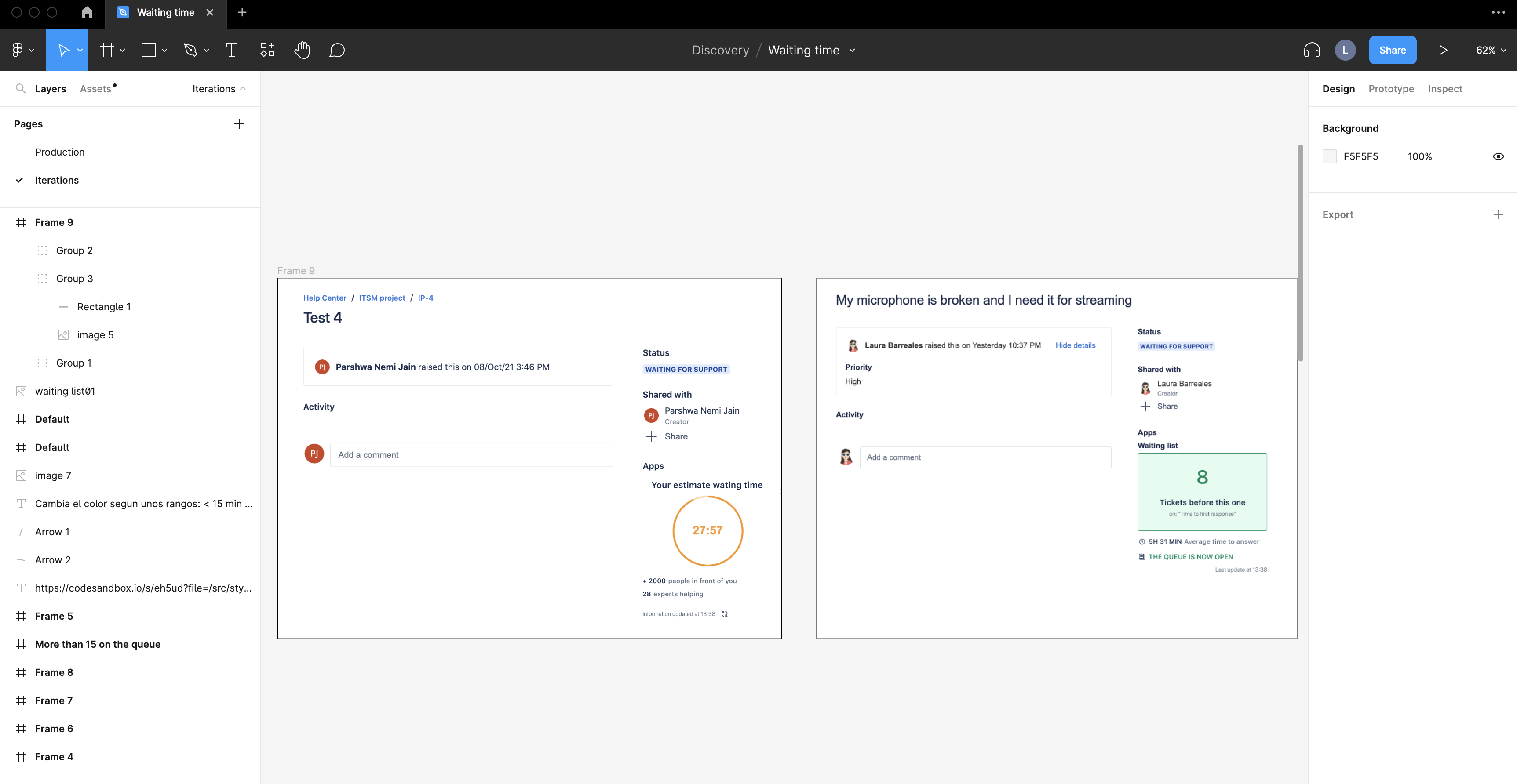Expand Frame tool options chevron

pos(123,50)
